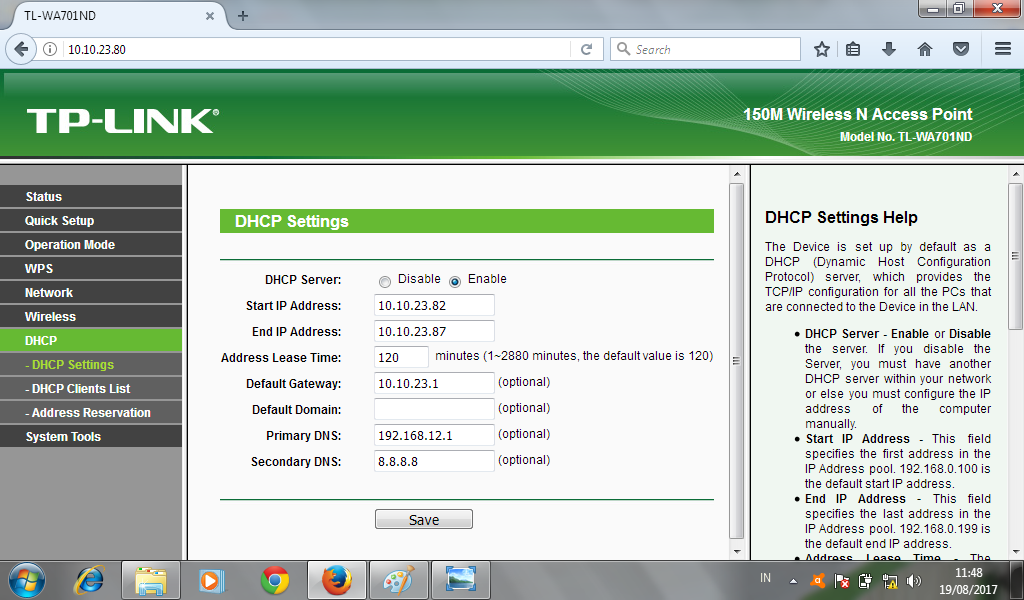Click the help pane scrollbar thumb

(1016, 255)
